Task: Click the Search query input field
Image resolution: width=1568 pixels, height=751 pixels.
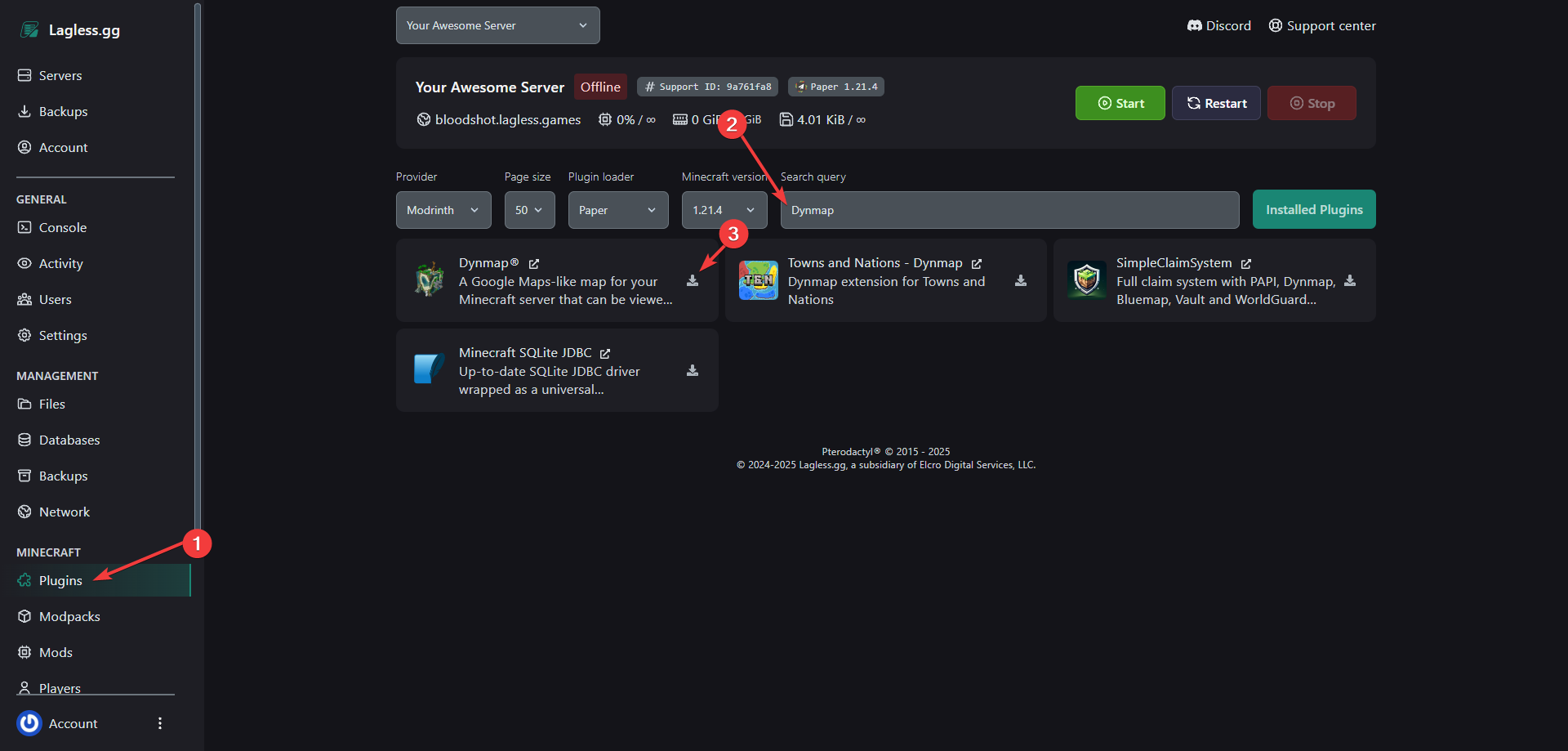Action: [x=1010, y=210]
